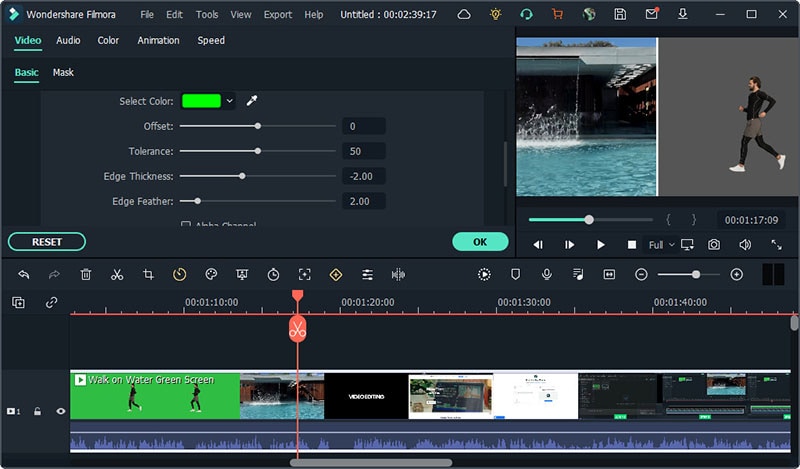Click the download icon in title bar
The image size is (800, 469).
pos(683,14)
